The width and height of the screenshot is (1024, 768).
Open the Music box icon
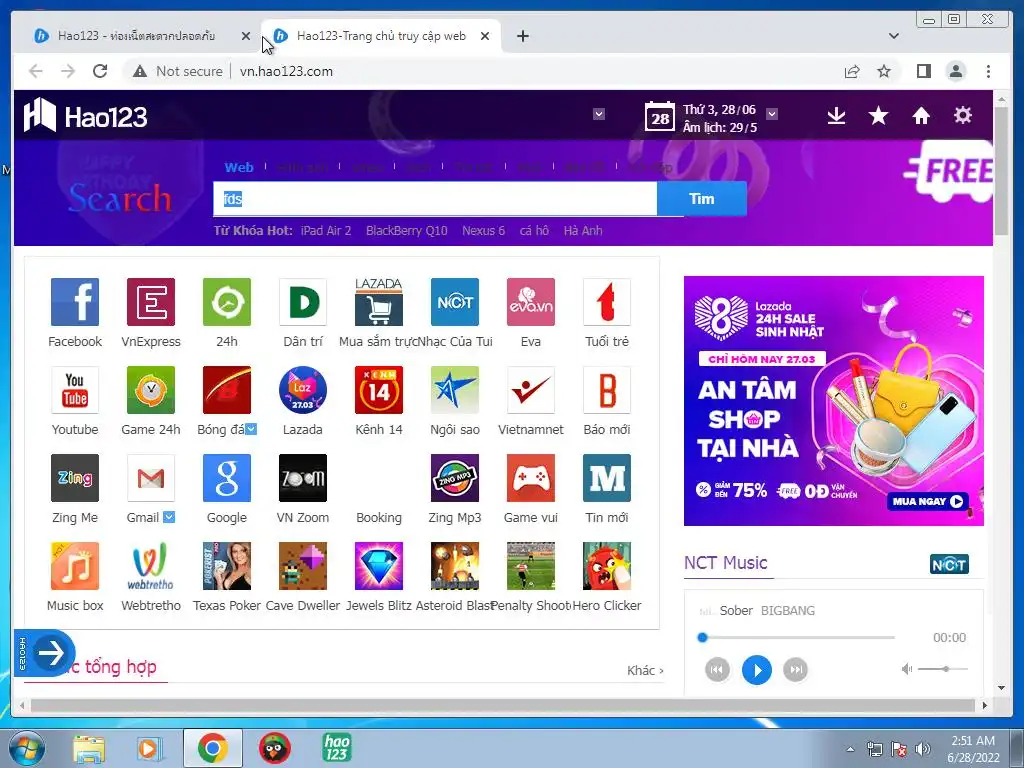75,566
